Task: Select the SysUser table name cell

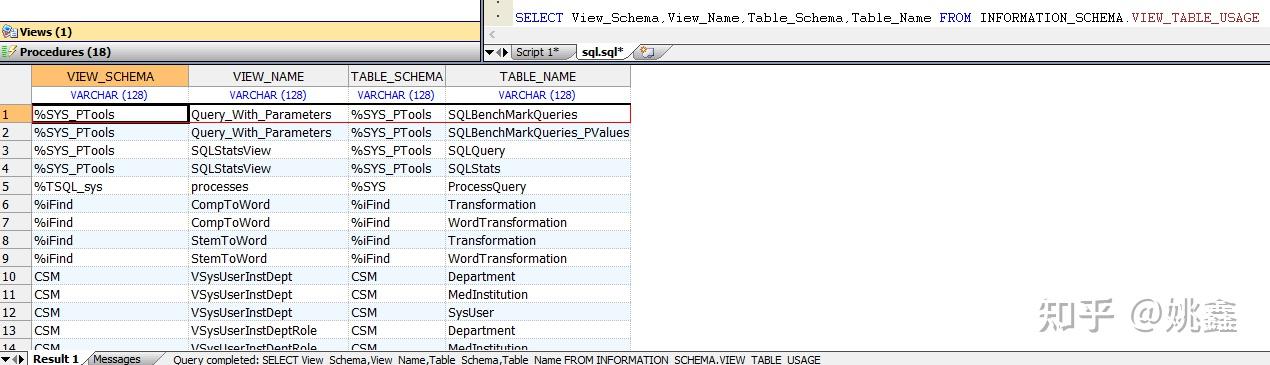Action: coord(538,312)
